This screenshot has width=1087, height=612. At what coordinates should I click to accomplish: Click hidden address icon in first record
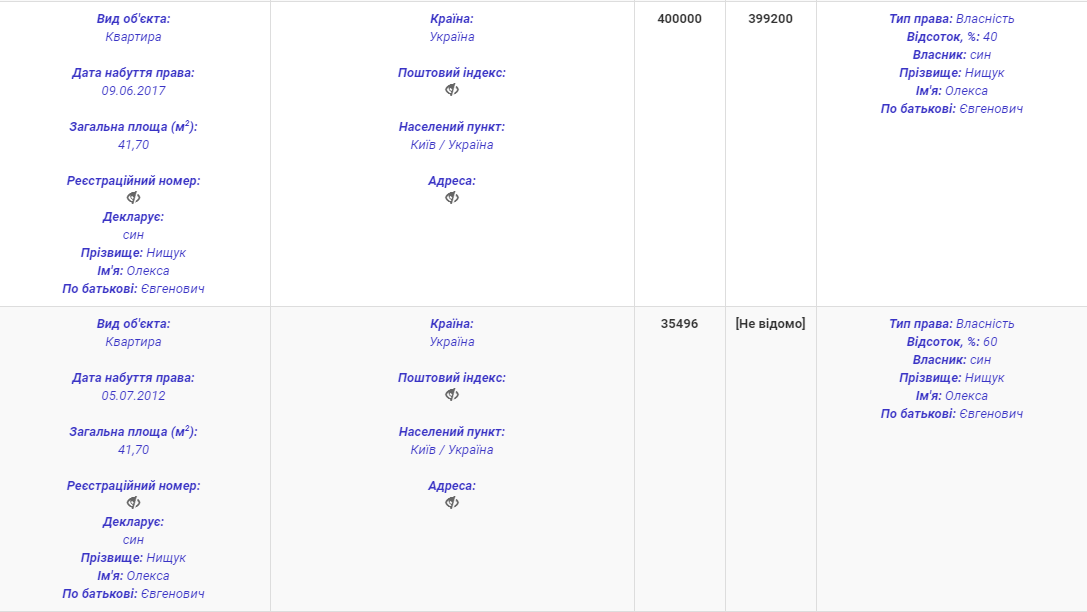tap(452, 198)
